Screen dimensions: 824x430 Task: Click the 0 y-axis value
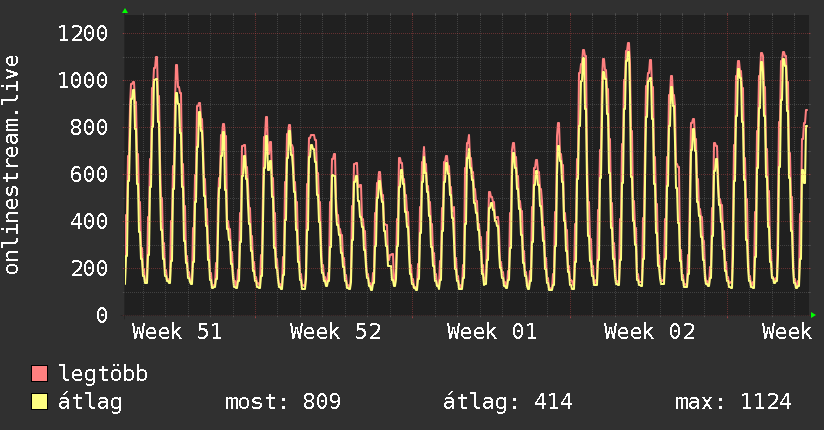[101, 315]
